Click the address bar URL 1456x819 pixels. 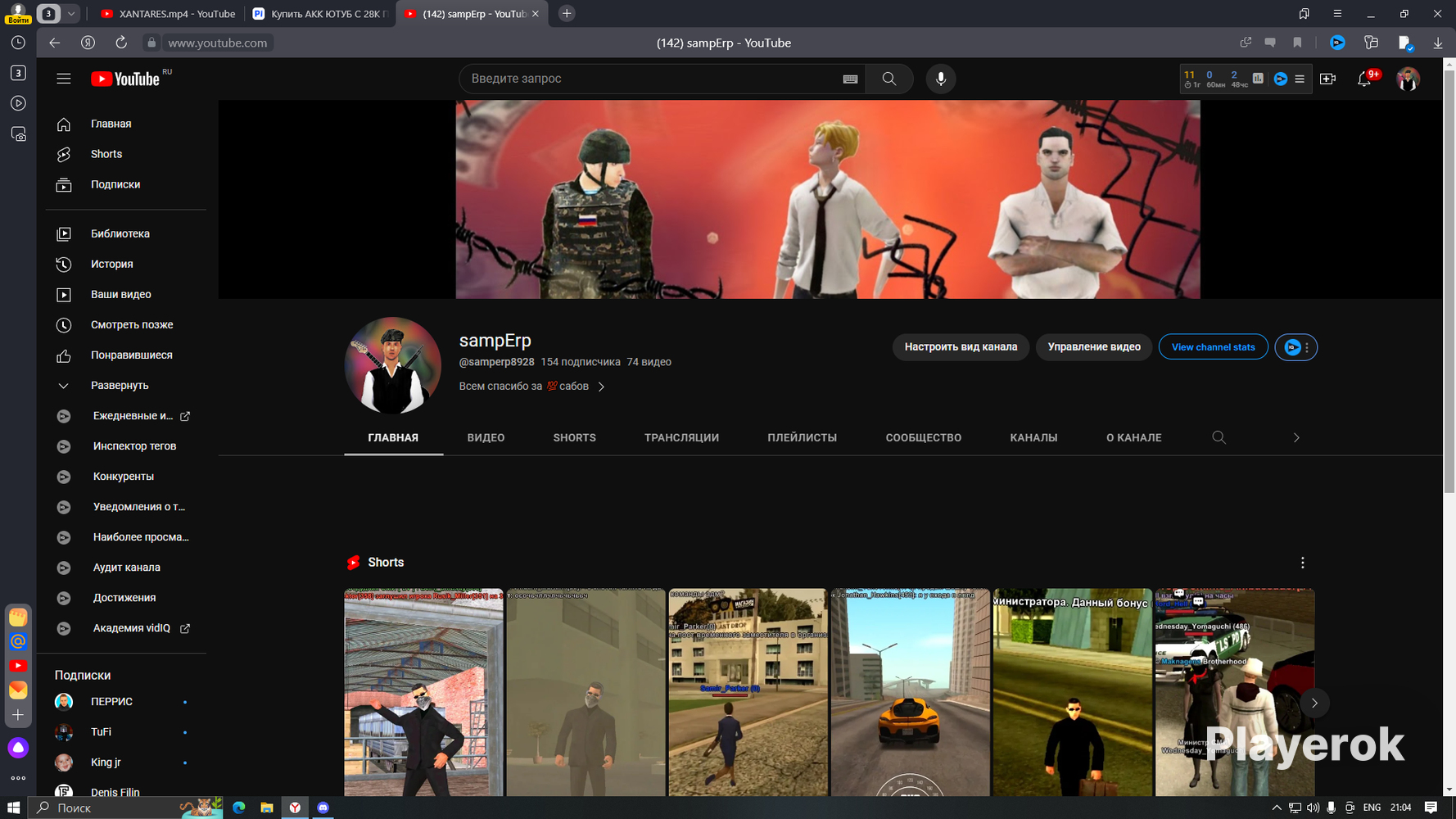(218, 43)
